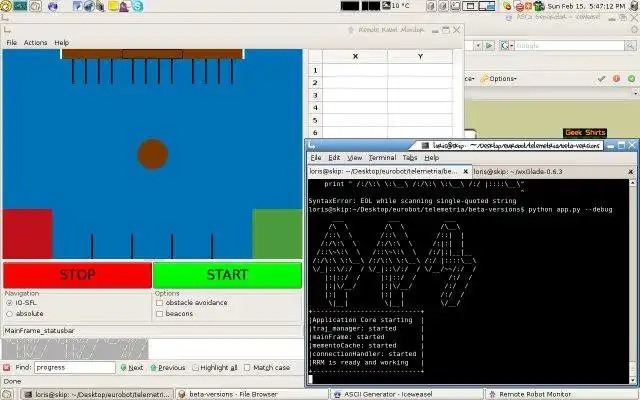Click Next in find bar
640x400 pixels.
[x=131, y=367]
